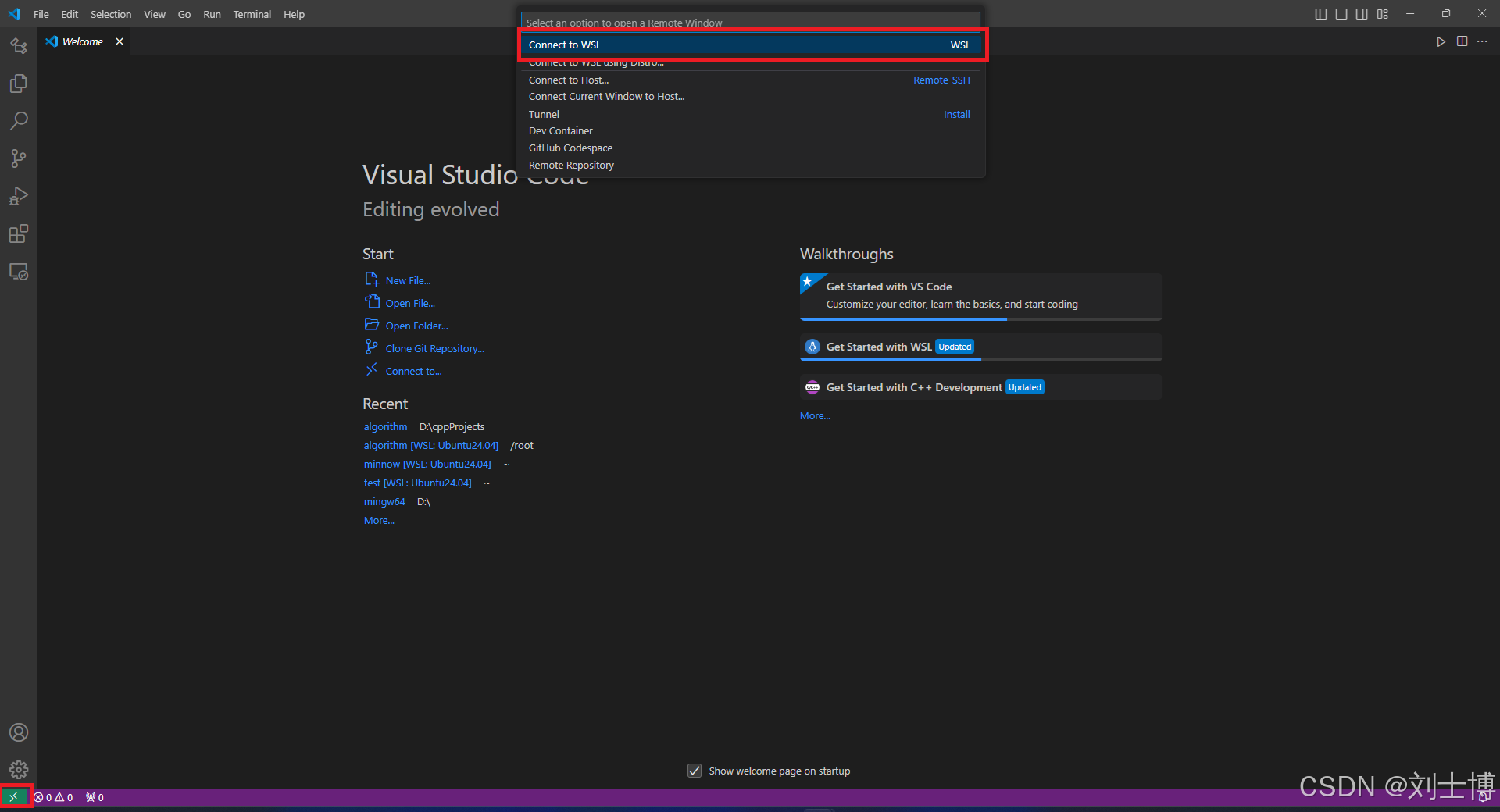Open recent mingw64 folder
Image resolution: width=1500 pixels, height=812 pixels.
point(384,501)
